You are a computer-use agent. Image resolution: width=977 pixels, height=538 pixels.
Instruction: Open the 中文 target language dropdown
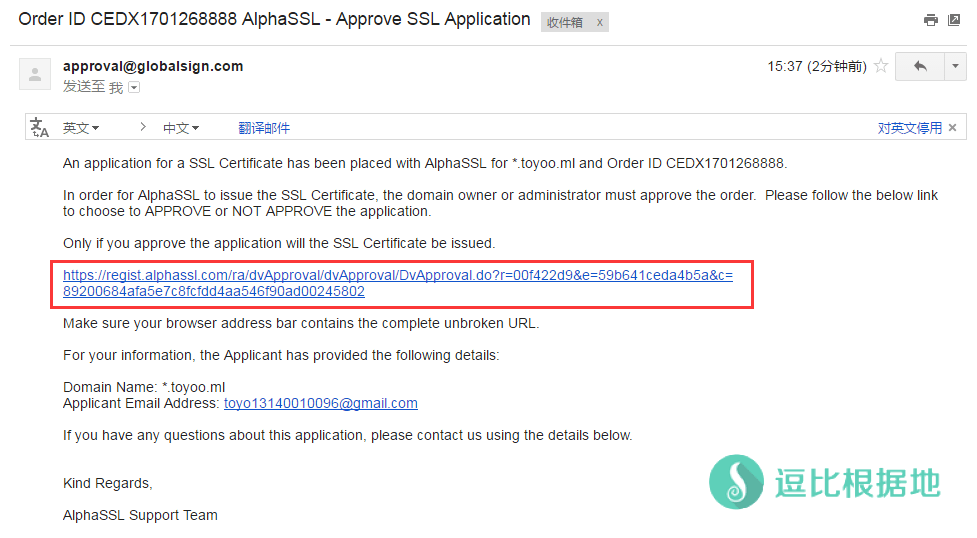181,128
